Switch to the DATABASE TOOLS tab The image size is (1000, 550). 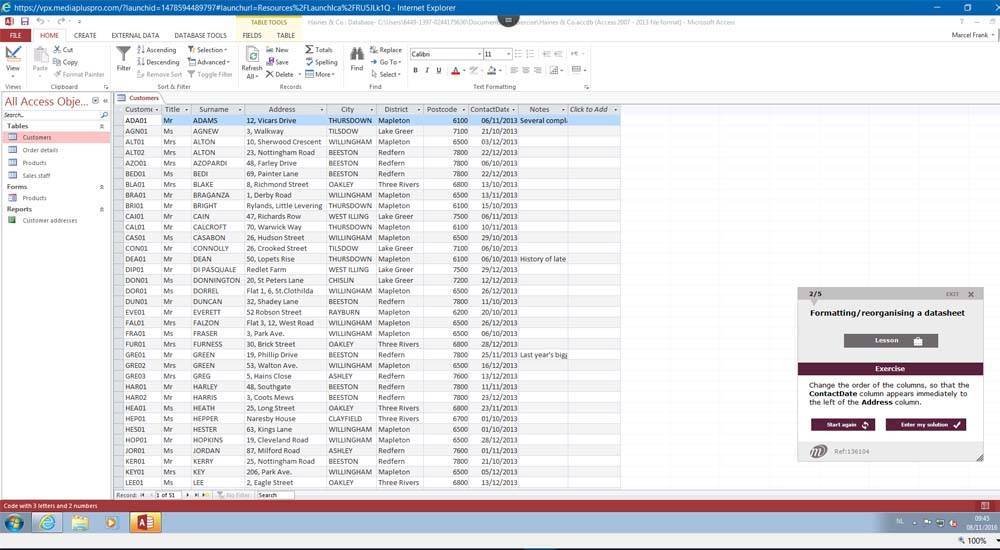[200, 36]
